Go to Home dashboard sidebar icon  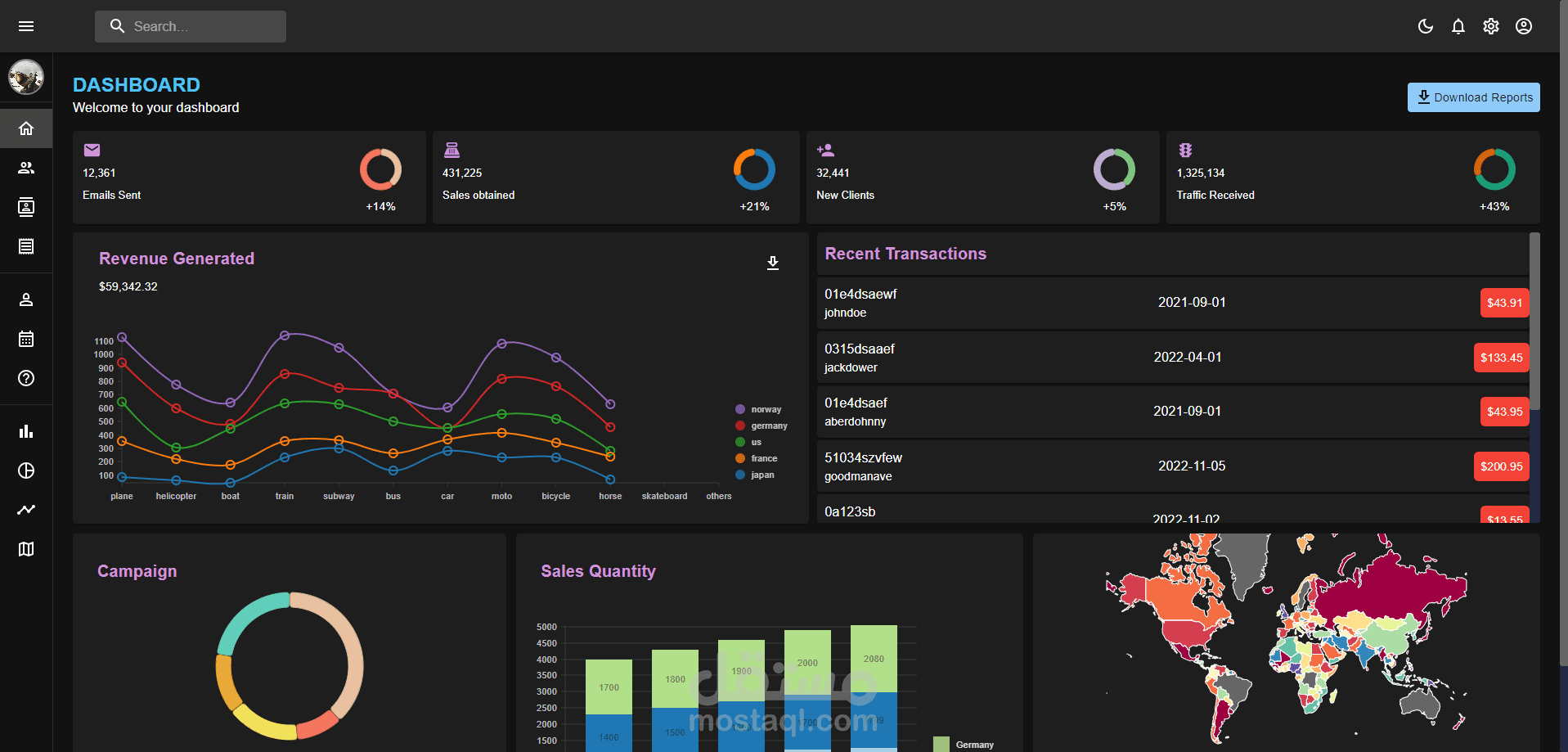(26, 128)
